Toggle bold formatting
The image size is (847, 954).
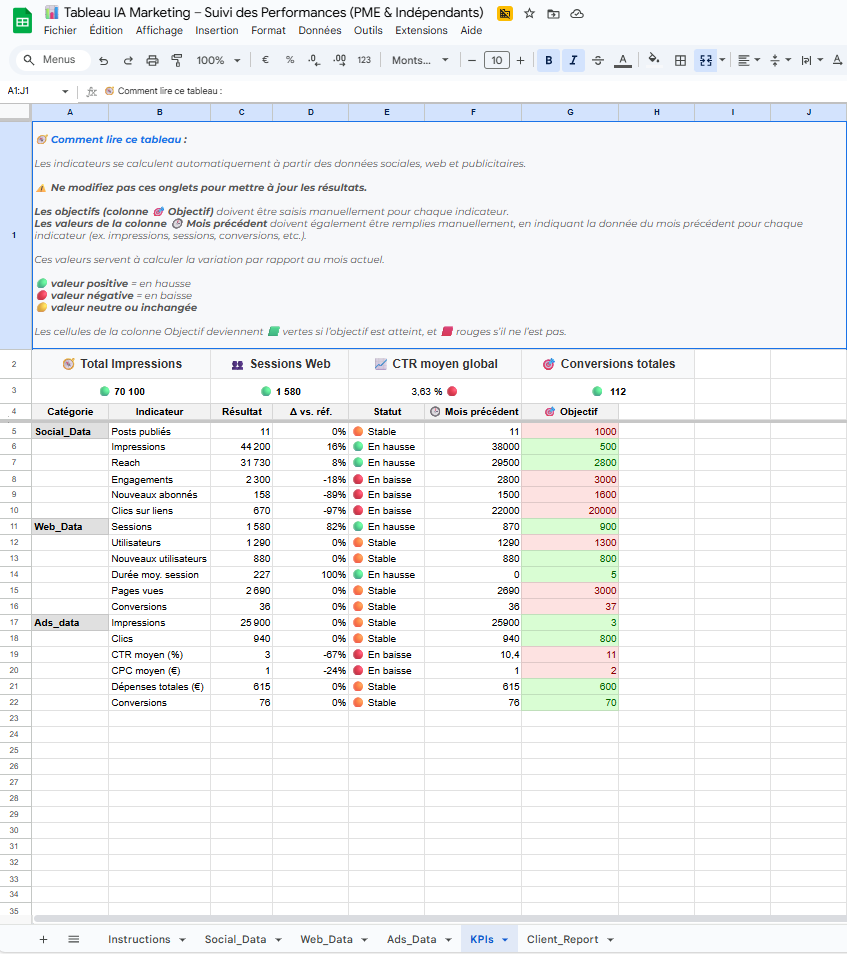pyautogui.click(x=548, y=61)
